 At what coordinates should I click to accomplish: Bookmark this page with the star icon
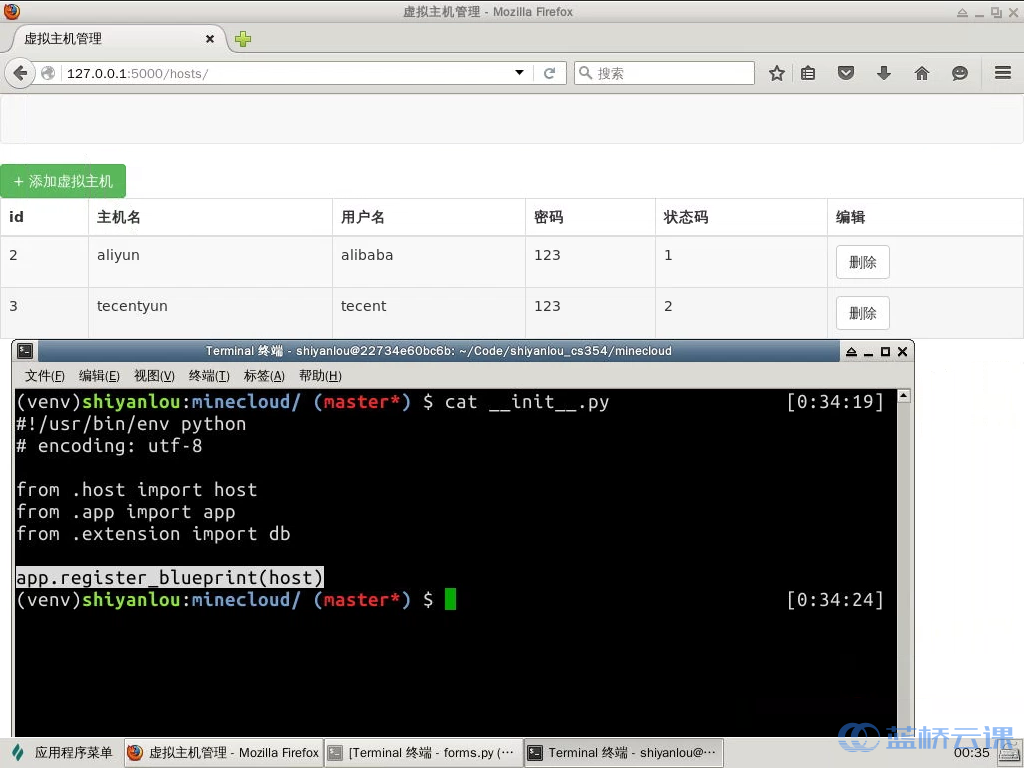point(777,72)
